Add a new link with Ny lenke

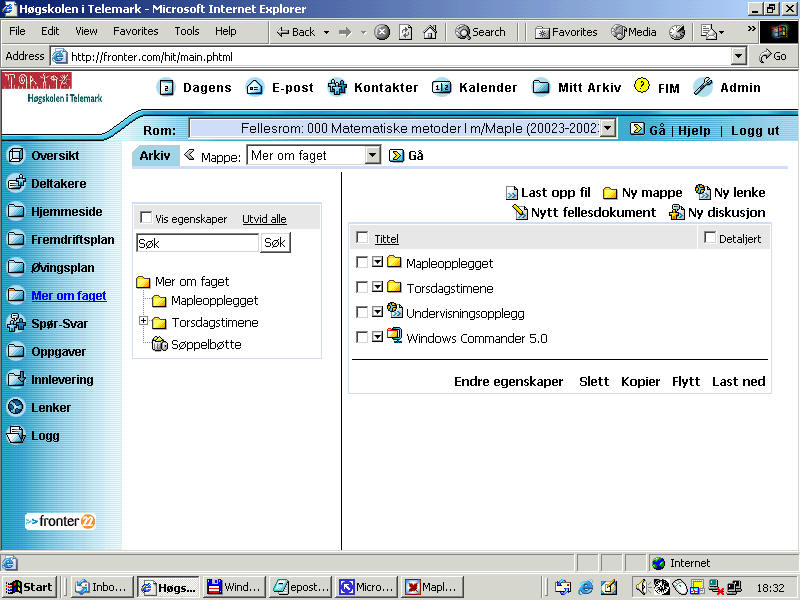[730, 192]
